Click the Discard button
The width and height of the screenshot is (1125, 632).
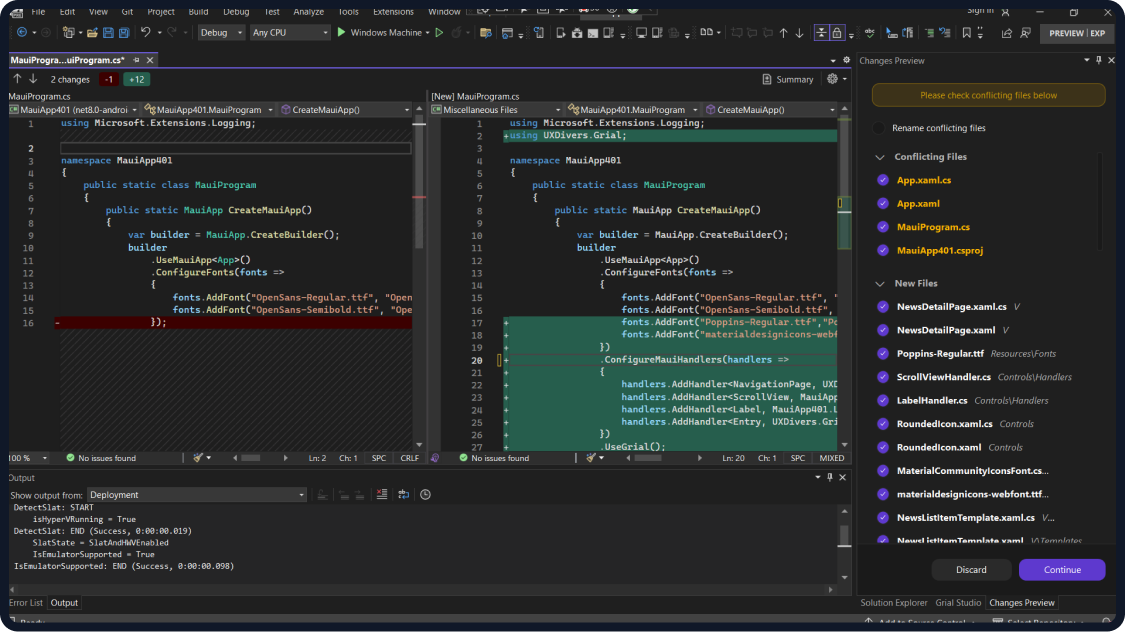[x=971, y=570]
